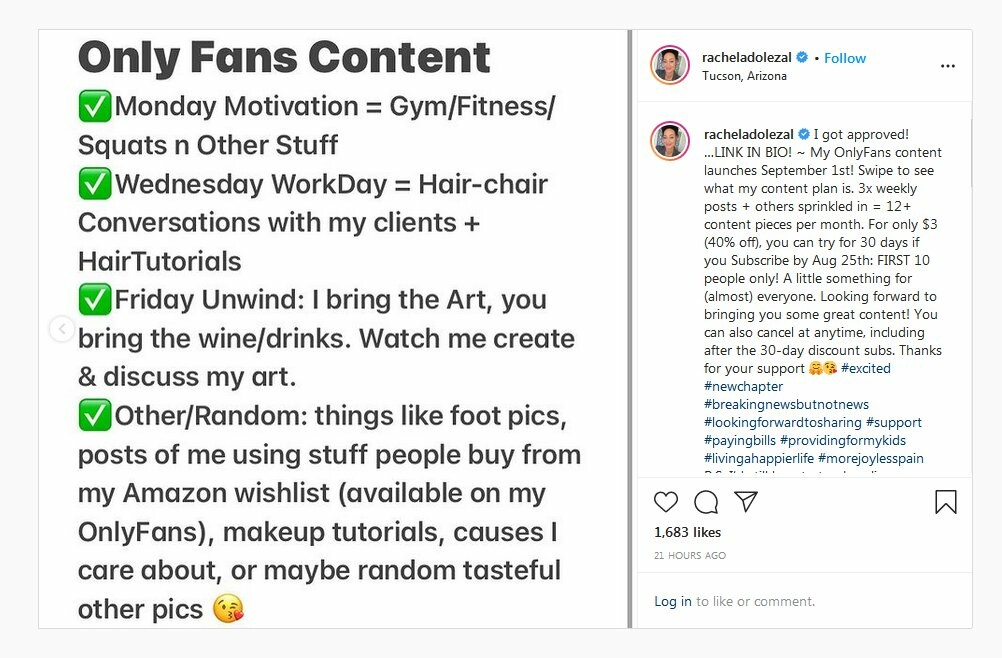This screenshot has height=658, width=1002.
Task: Open the Tucson, Arizona location link
Action: pos(744,76)
